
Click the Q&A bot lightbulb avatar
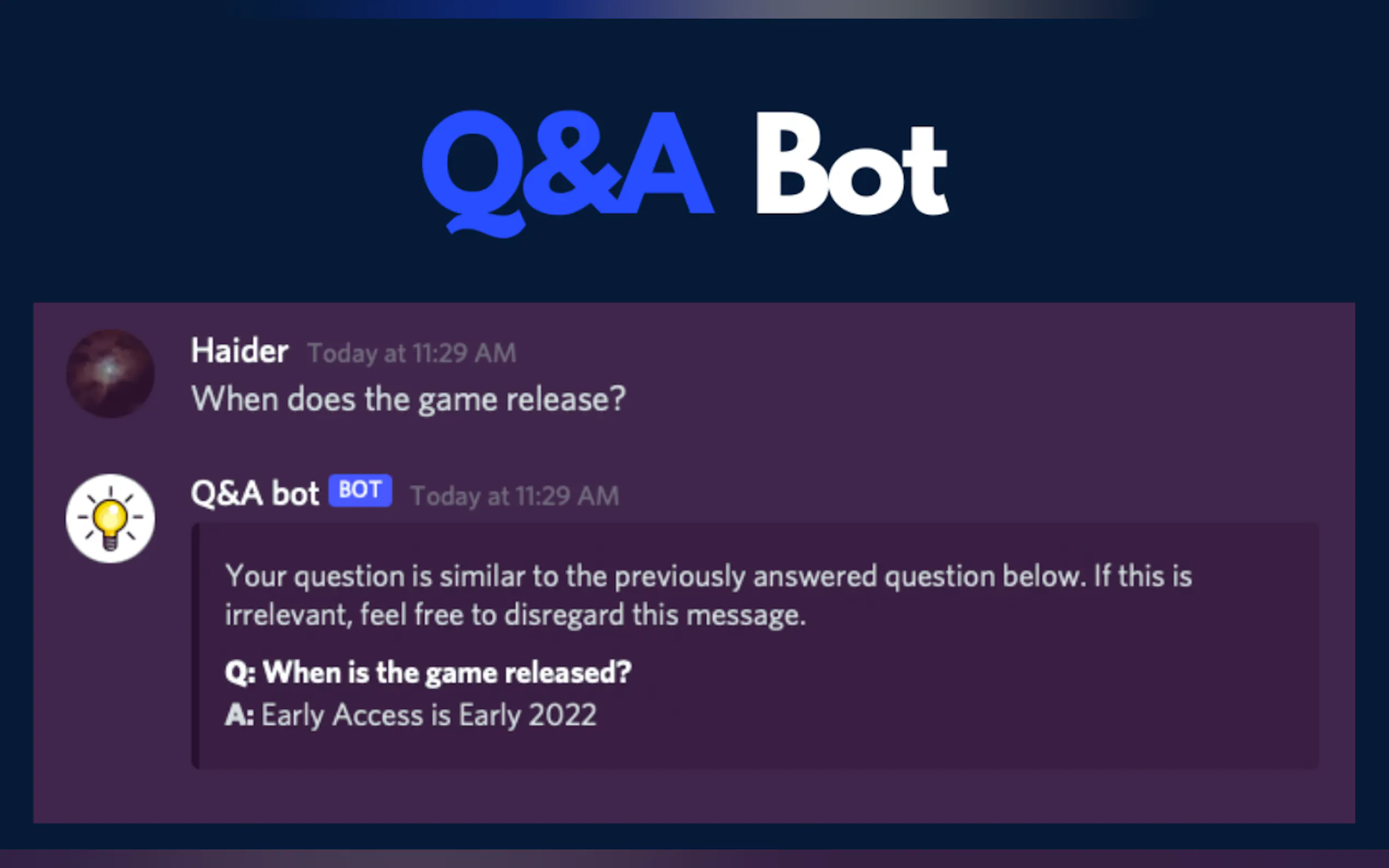pos(110,518)
